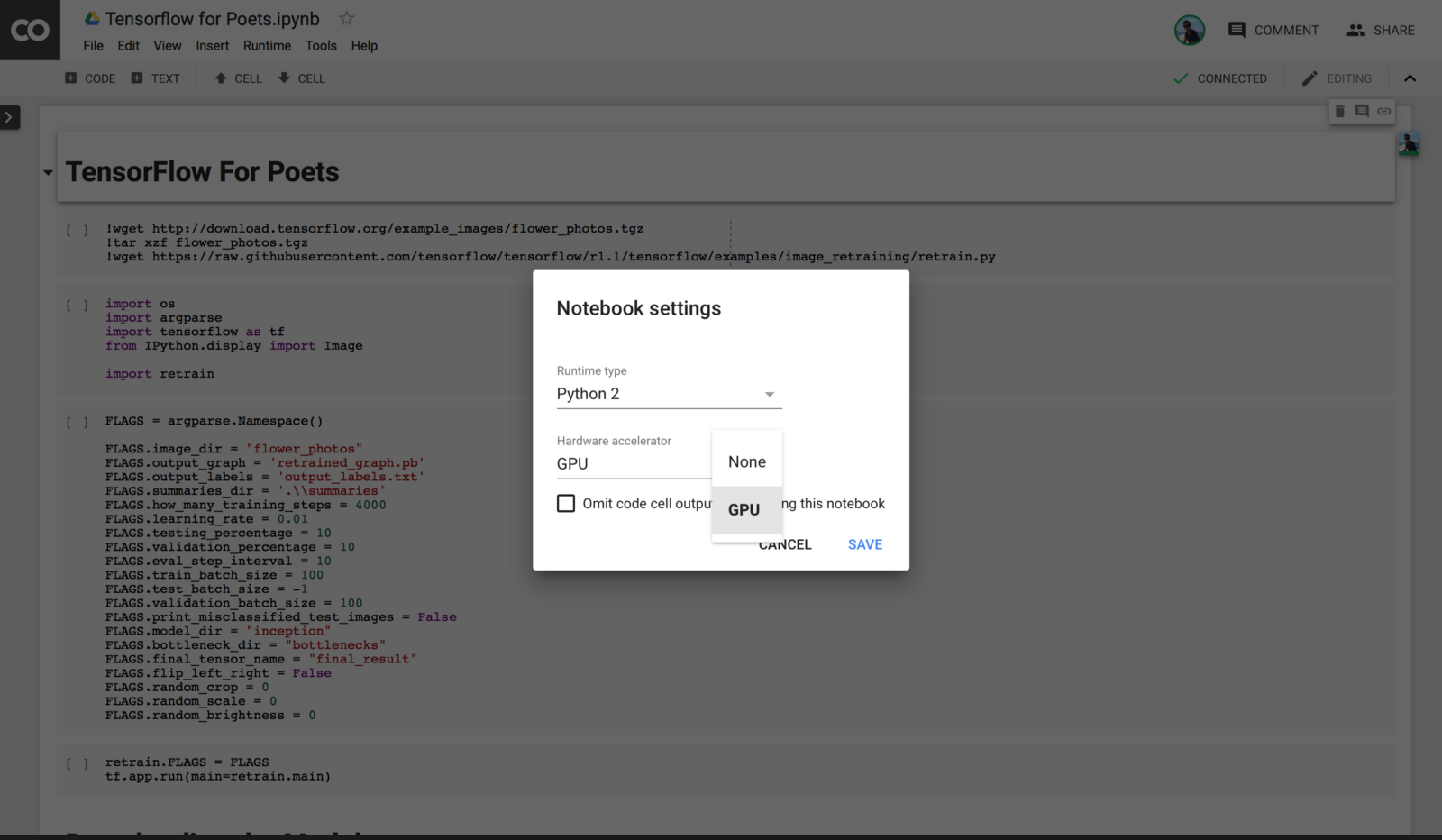Open the Runtime type dropdown

(668, 394)
